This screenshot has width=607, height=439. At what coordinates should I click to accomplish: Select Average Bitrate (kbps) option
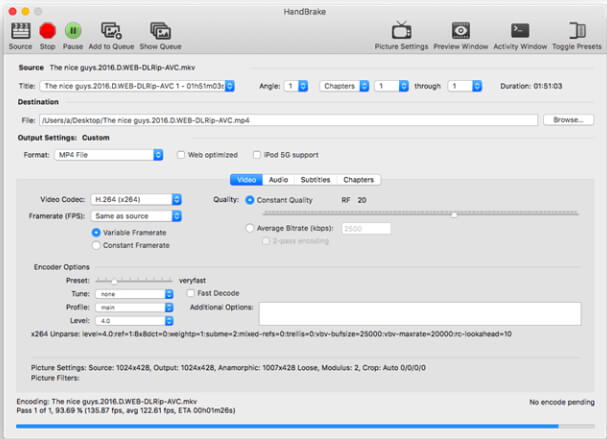pyautogui.click(x=251, y=229)
